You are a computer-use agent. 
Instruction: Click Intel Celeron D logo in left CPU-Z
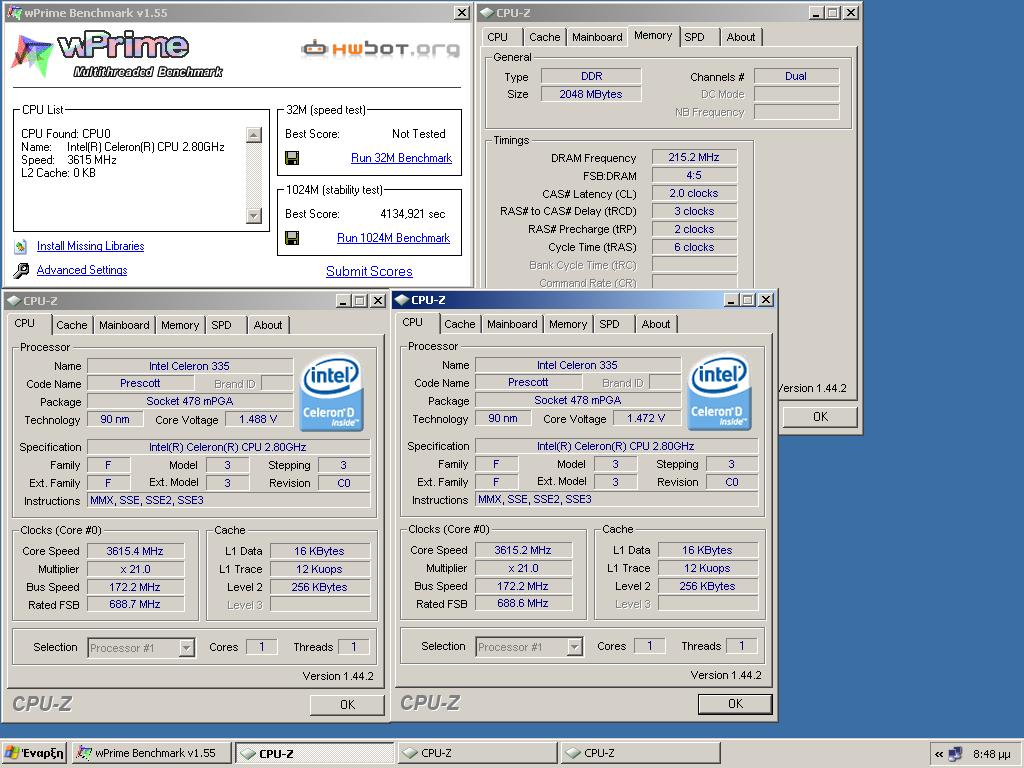coord(332,392)
